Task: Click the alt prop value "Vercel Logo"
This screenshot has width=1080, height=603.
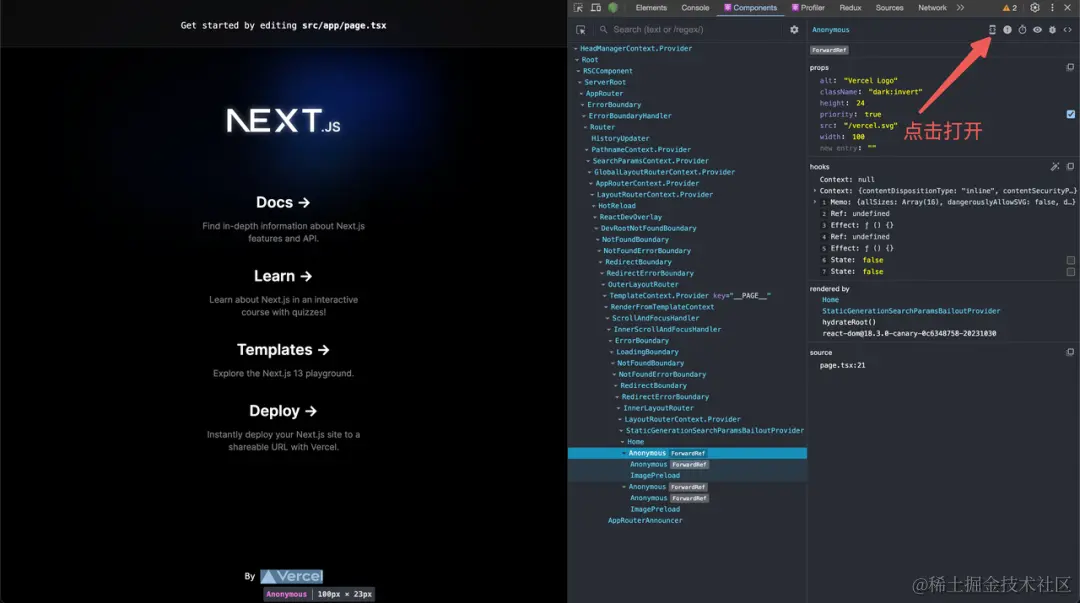Action: pyautogui.click(x=870, y=81)
